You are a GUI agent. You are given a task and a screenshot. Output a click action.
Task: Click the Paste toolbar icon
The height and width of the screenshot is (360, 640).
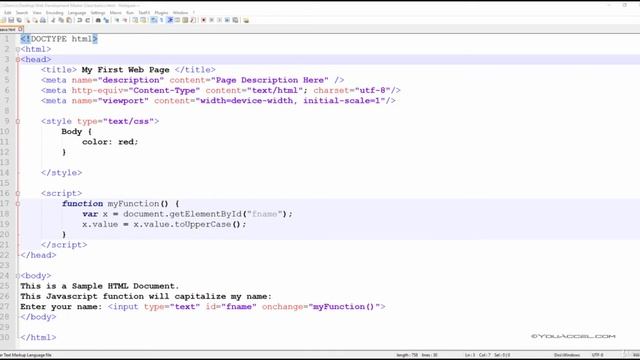coord(69,20)
